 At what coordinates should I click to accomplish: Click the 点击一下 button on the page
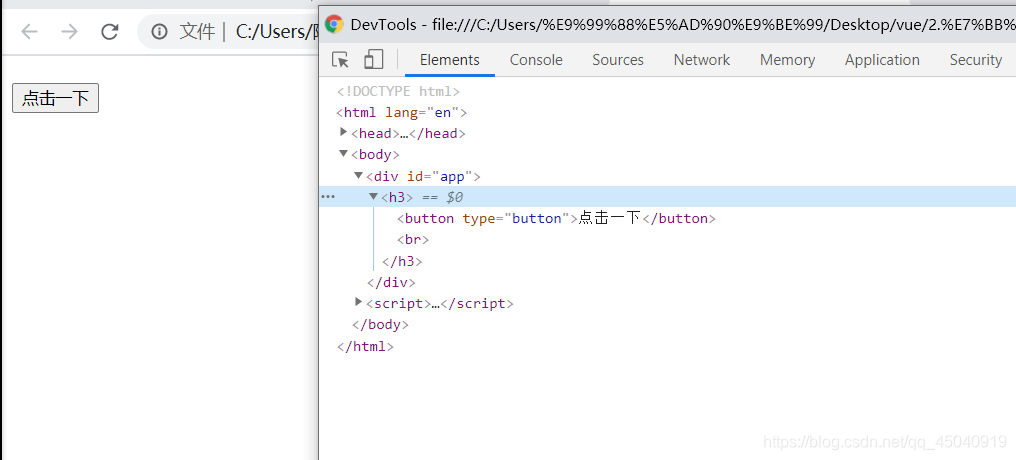coord(55,98)
